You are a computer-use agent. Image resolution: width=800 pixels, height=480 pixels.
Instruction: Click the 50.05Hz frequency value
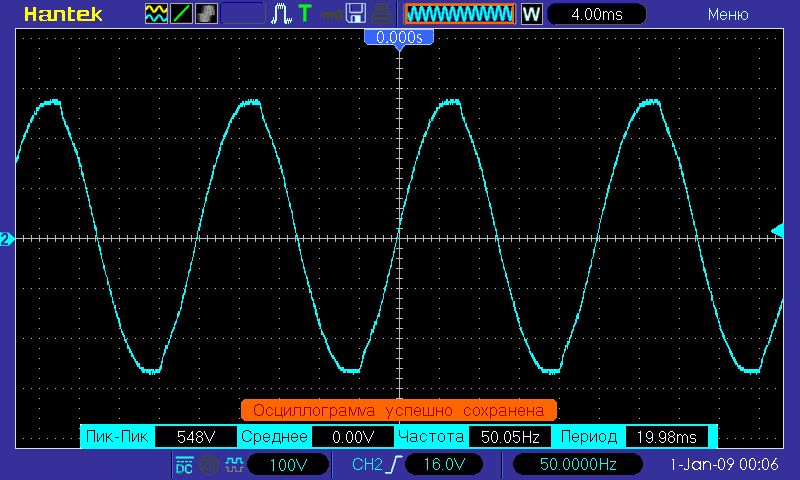(510, 437)
